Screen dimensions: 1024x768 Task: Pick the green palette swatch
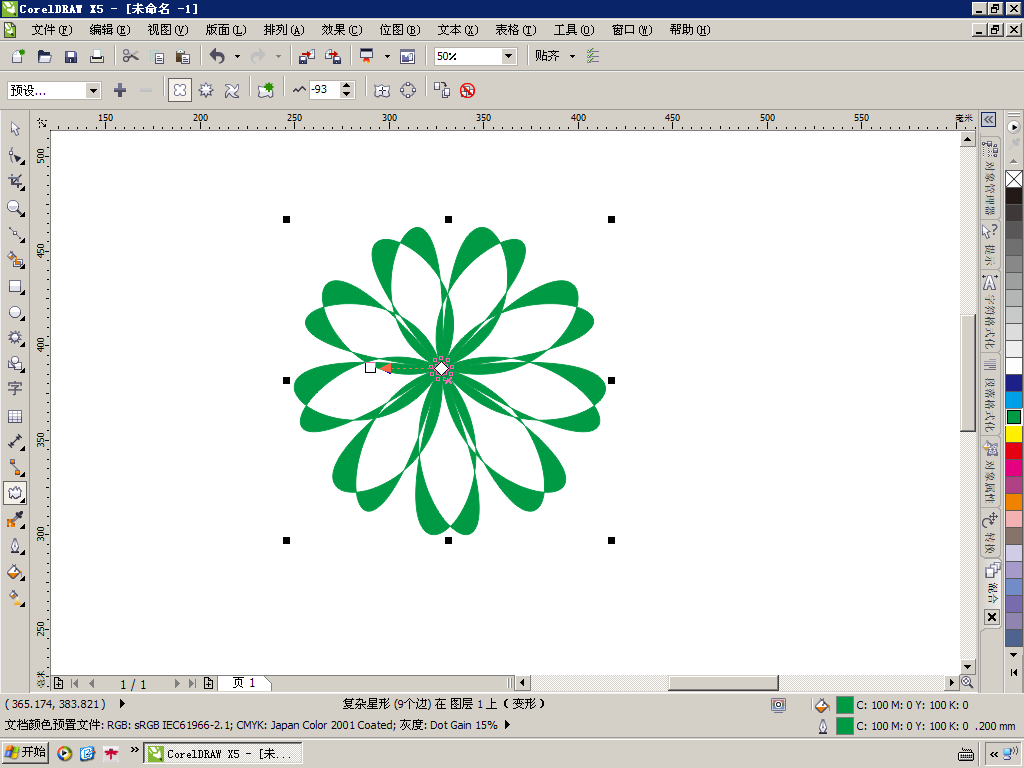tap(1014, 417)
